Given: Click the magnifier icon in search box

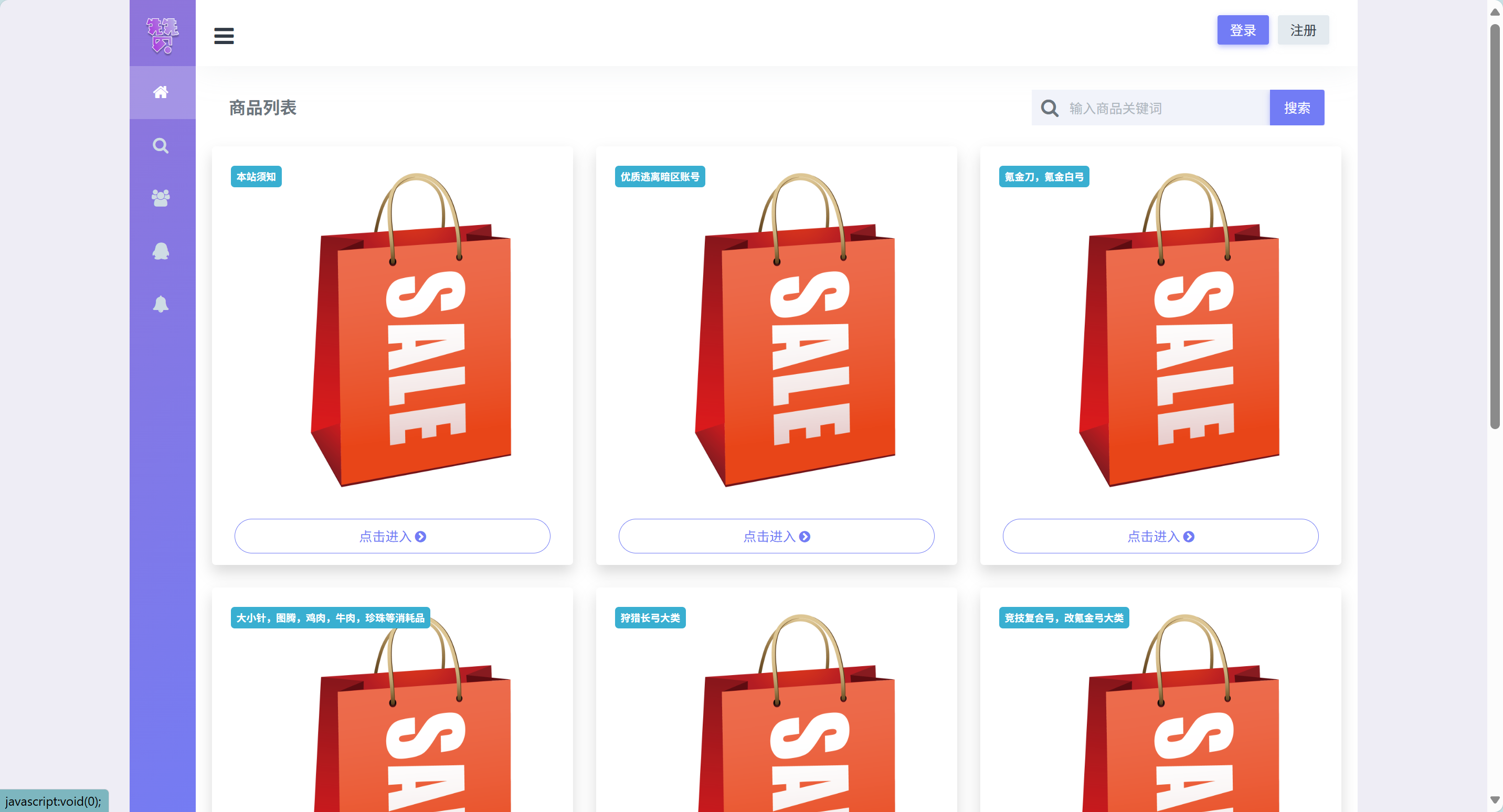Looking at the screenshot, I should click(x=1050, y=108).
